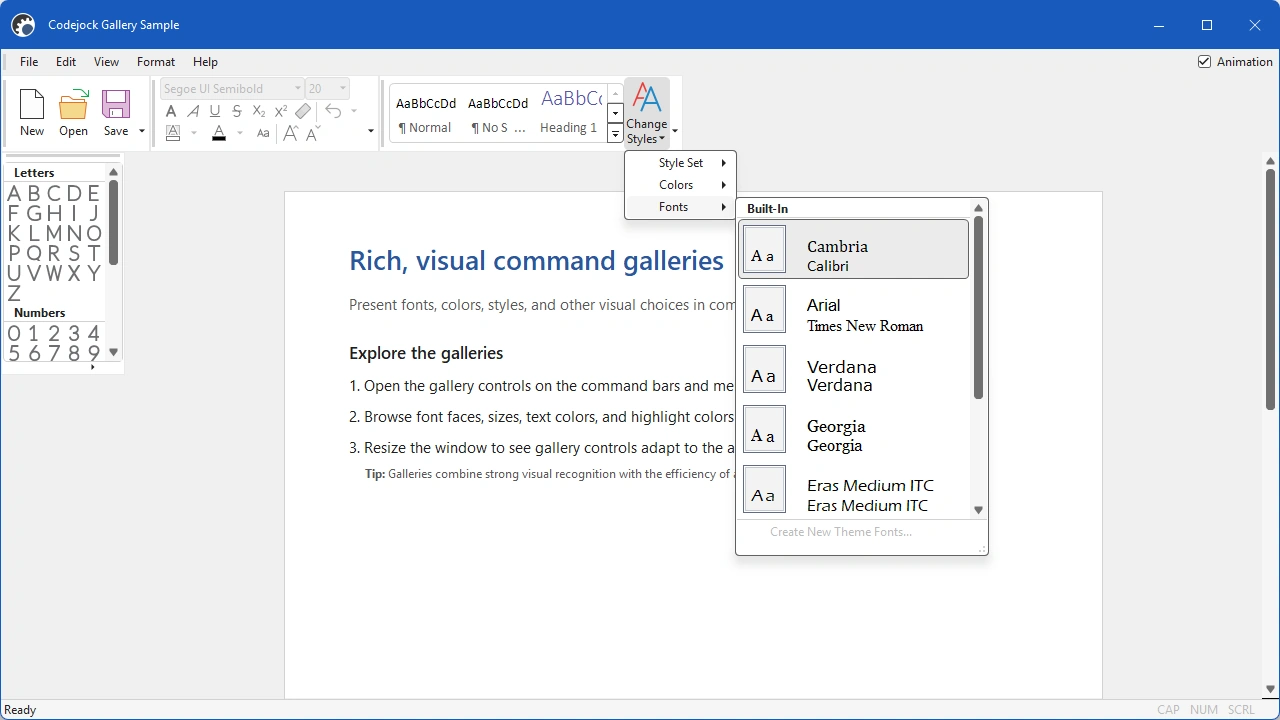Screen dimensions: 1280x720
Task: Click the number 7 in Numbers gallery
Action: (x=54, y=353)
